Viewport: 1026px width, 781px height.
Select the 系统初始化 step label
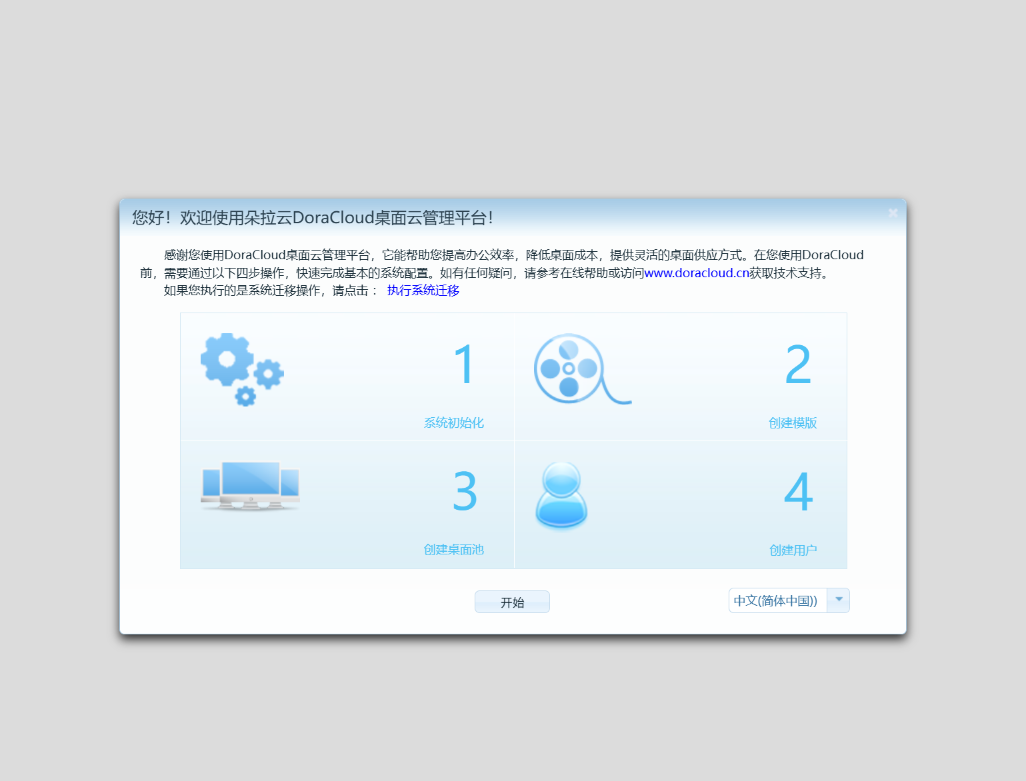pos(453,423)
